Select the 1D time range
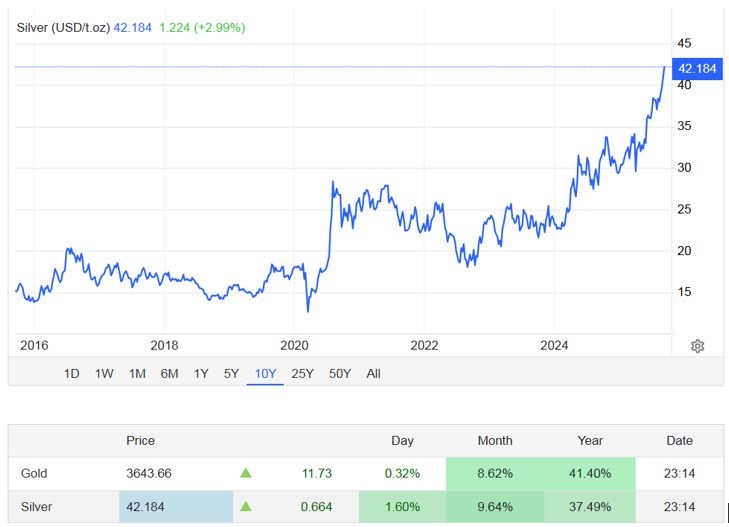729x527 pixels. pos(72,374)
